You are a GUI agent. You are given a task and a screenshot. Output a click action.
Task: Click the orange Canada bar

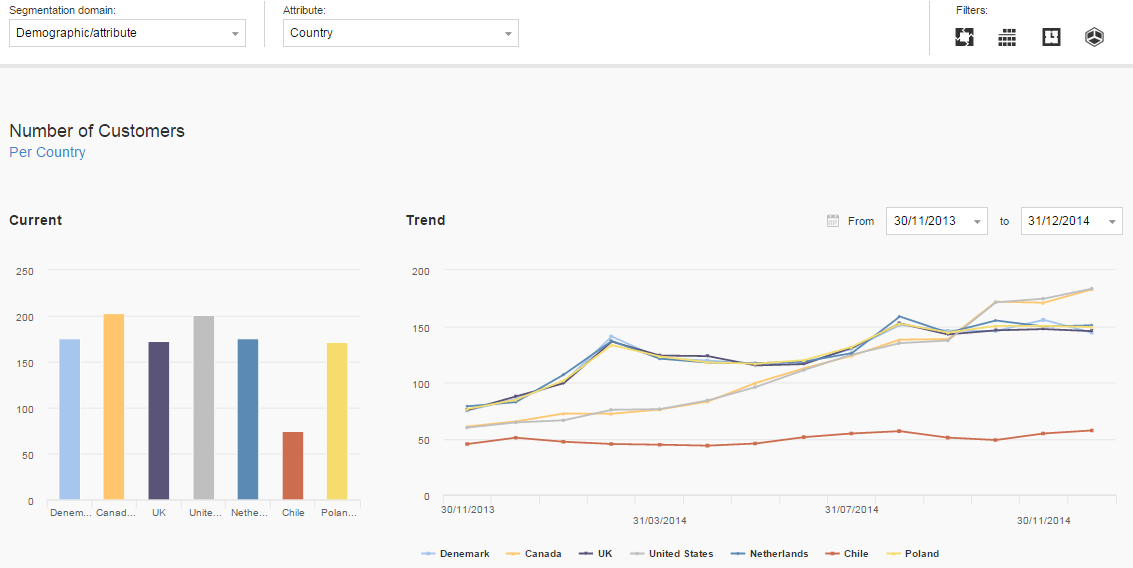(x=114, y=407)
